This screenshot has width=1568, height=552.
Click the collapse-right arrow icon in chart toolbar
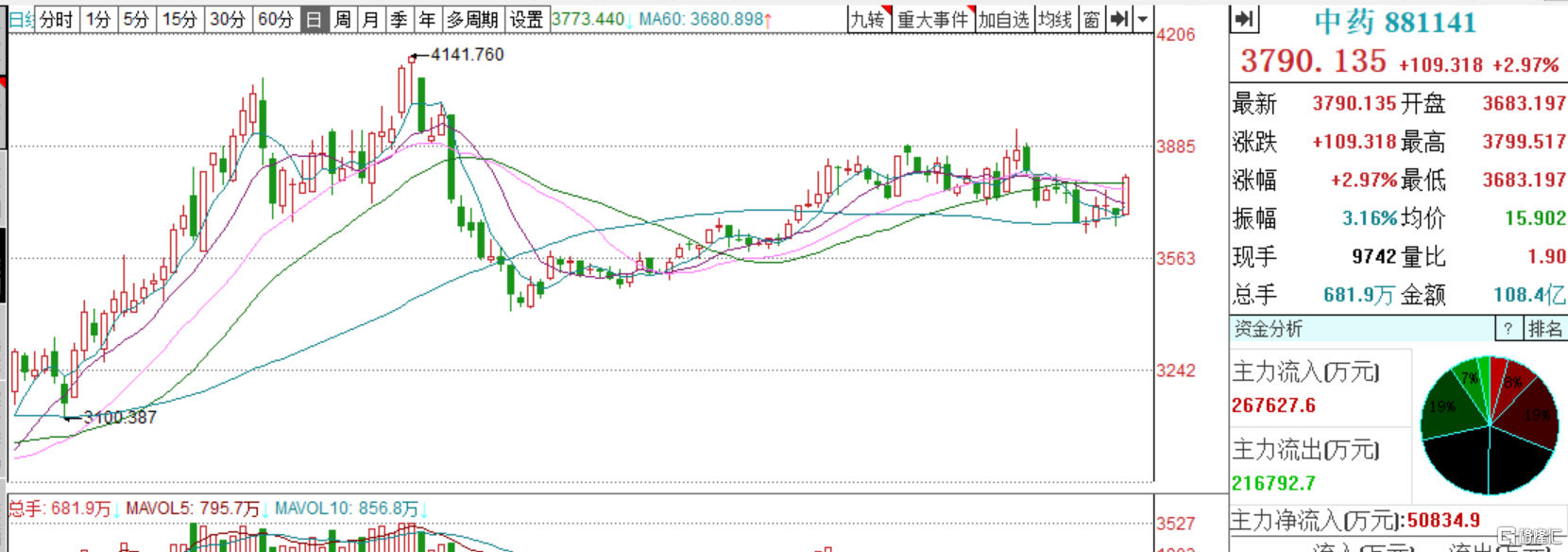[x=1119, y=19]
